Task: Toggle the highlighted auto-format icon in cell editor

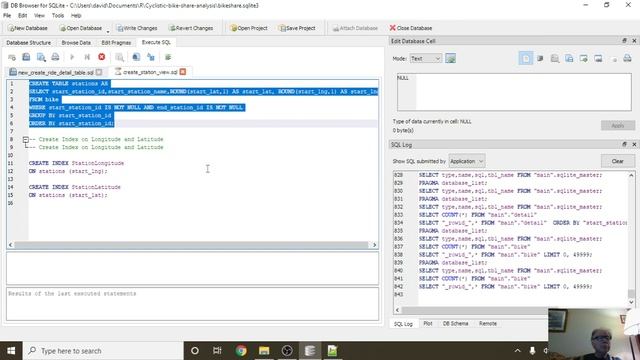Action: (526, 58)
